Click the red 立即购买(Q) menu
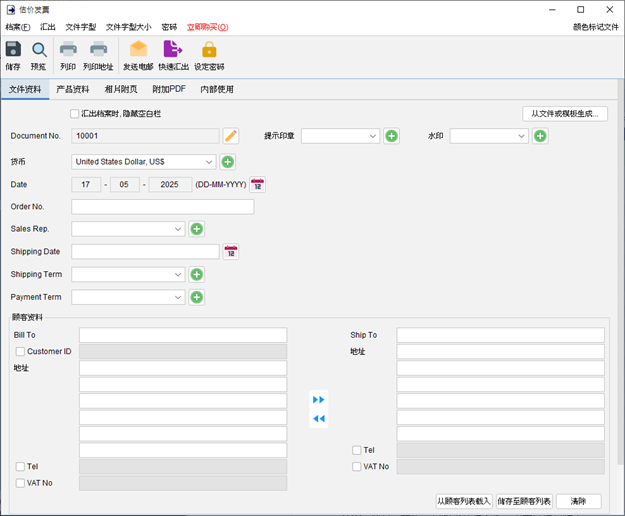The width and height of the screenshot is (625, 516). pyautogui.click(x=208, y=27)
